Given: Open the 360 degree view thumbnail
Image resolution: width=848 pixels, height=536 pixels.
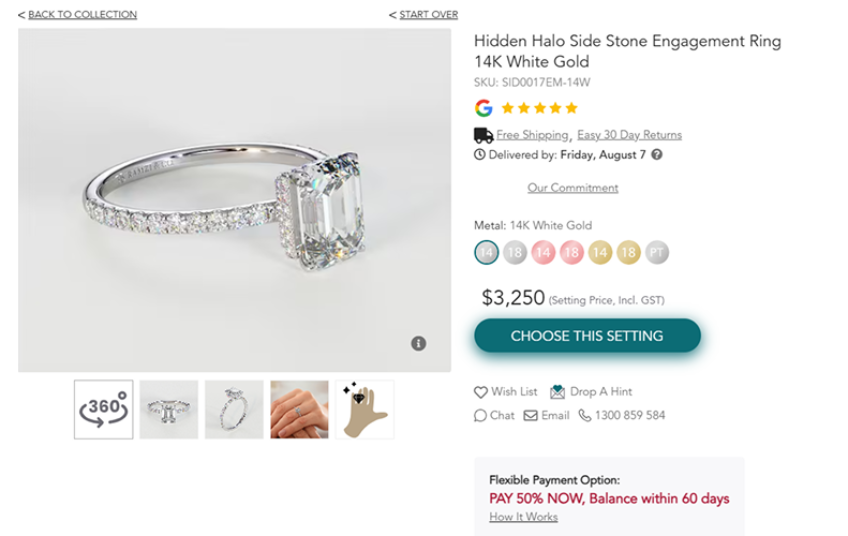Looking at the screenshot, I should (103, 409).
